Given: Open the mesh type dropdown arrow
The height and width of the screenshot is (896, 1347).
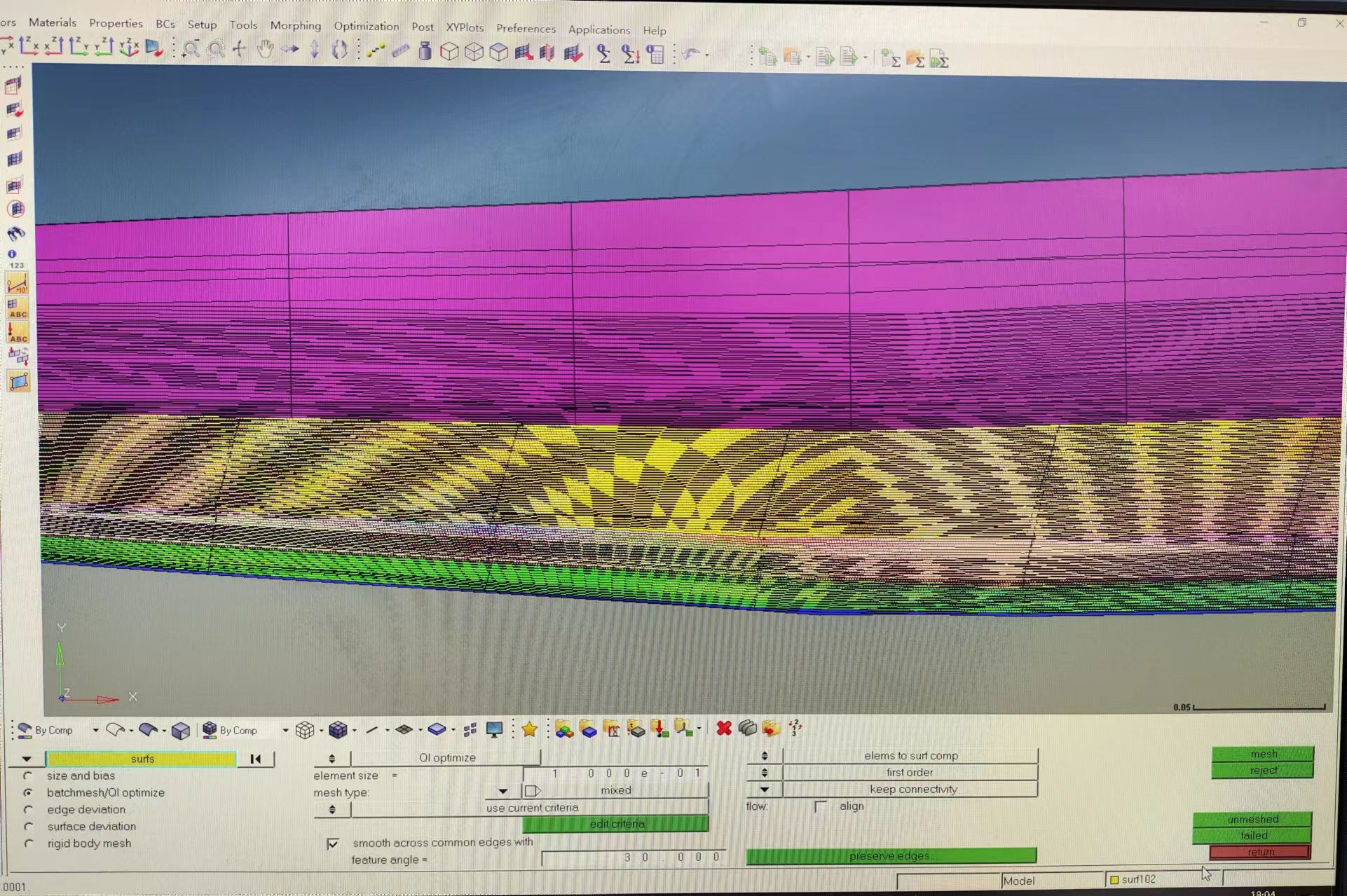Looking at the screenshot, I should pyautogui.click(x=502, y=791).
